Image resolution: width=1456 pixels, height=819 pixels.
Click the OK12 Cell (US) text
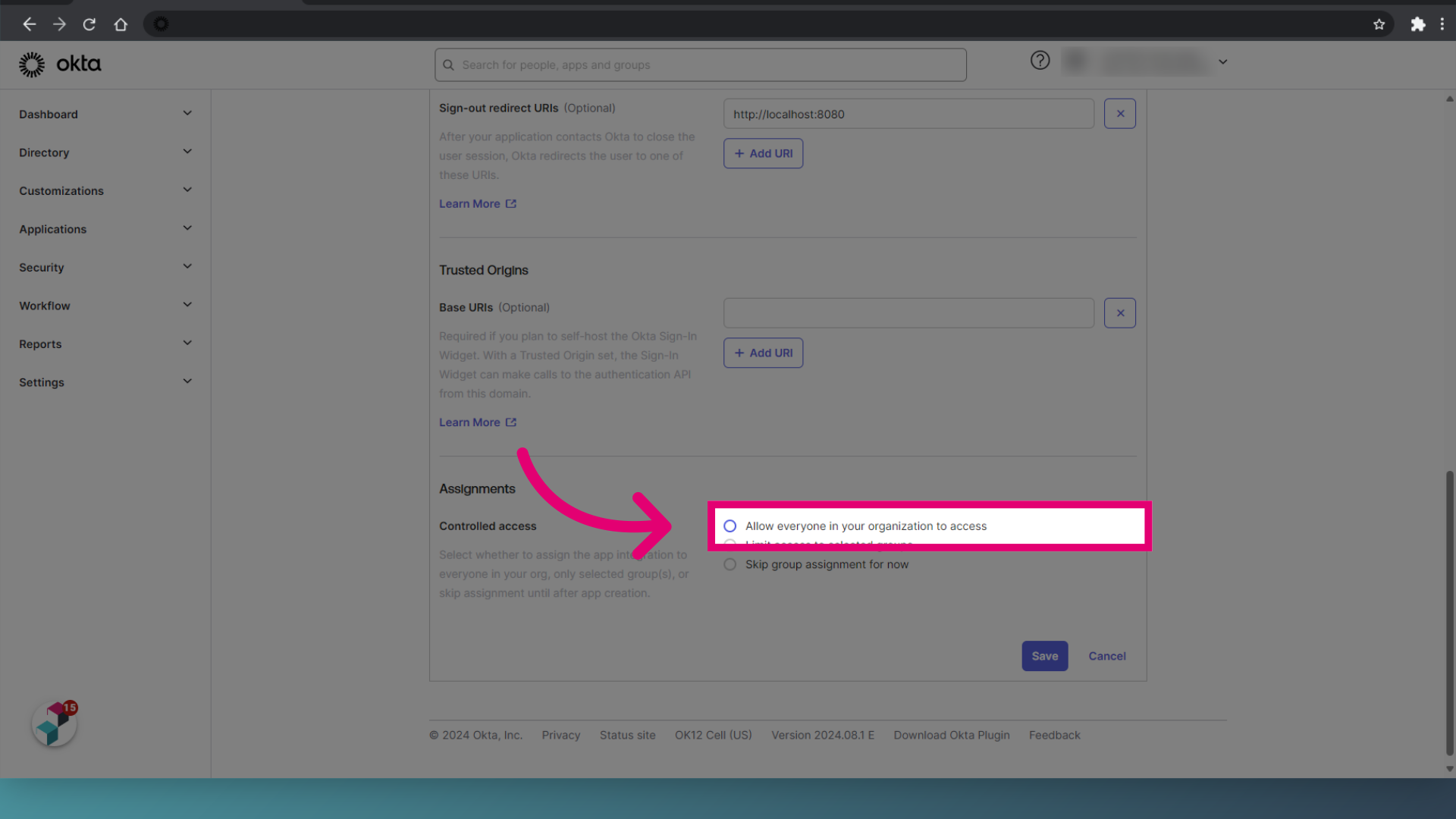pyautogui.click(x=713, y=735)
